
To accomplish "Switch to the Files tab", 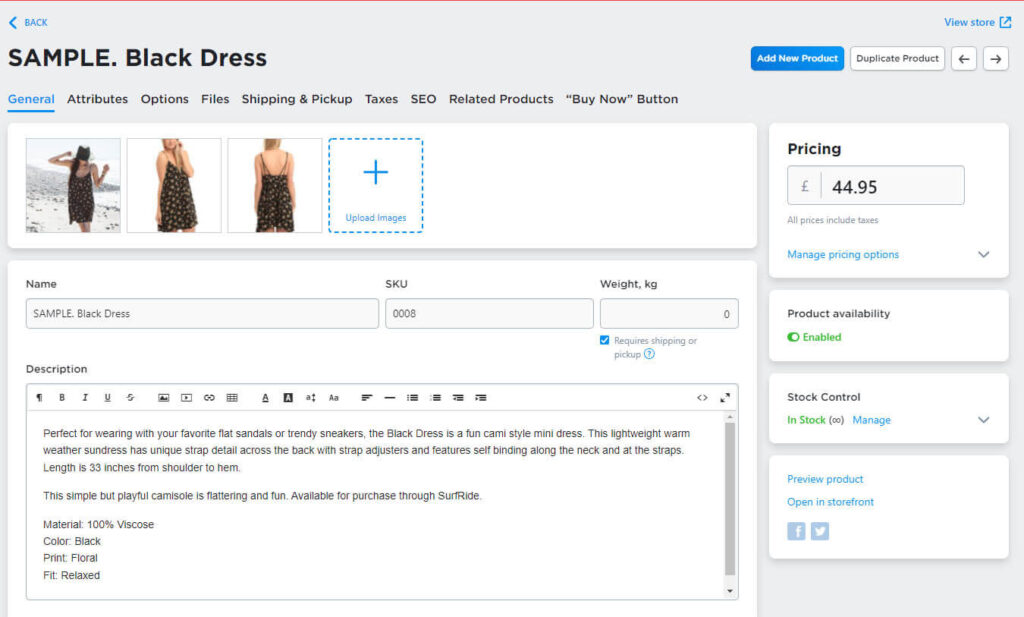I will click(x=215, y=99).
